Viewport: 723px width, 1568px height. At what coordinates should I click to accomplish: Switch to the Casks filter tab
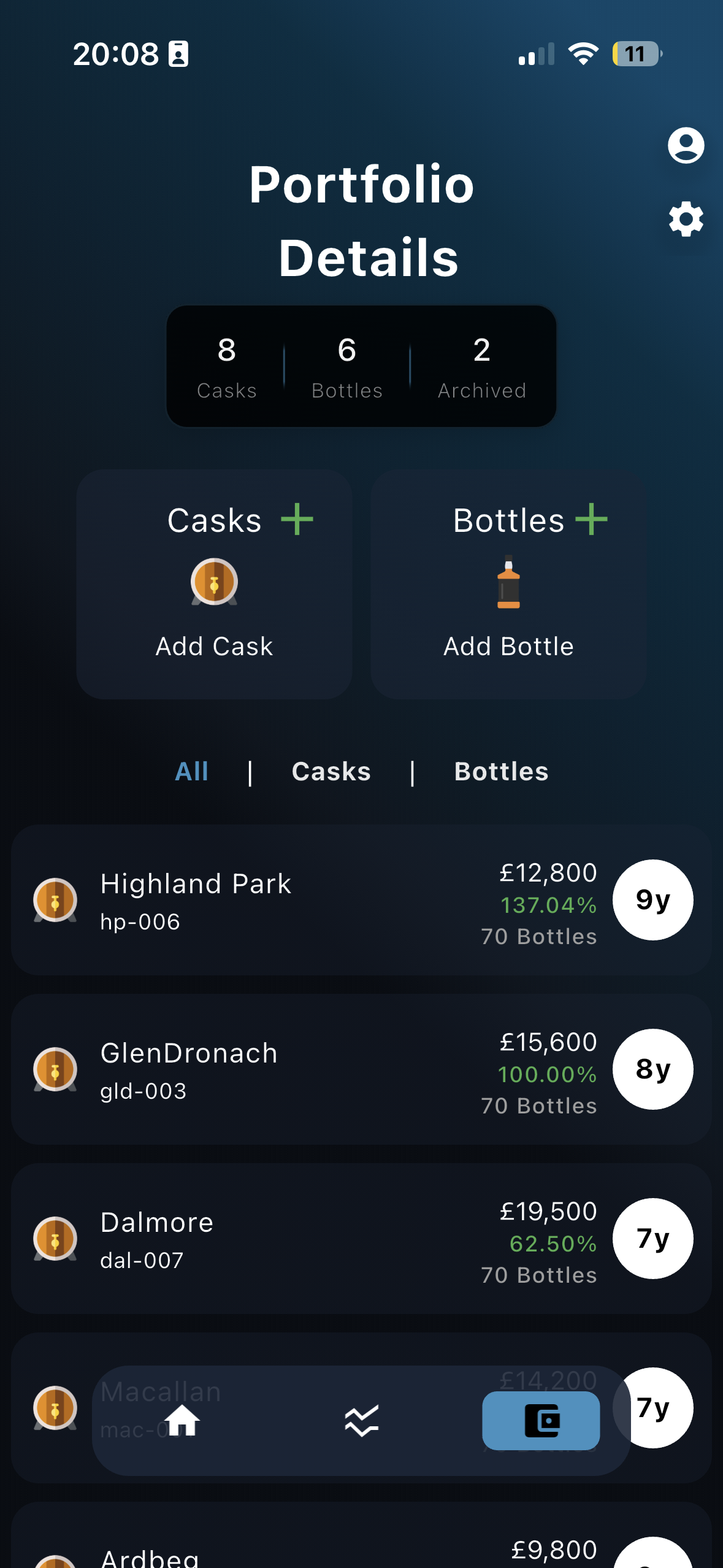pyautogui.click(x=331, y=772)
